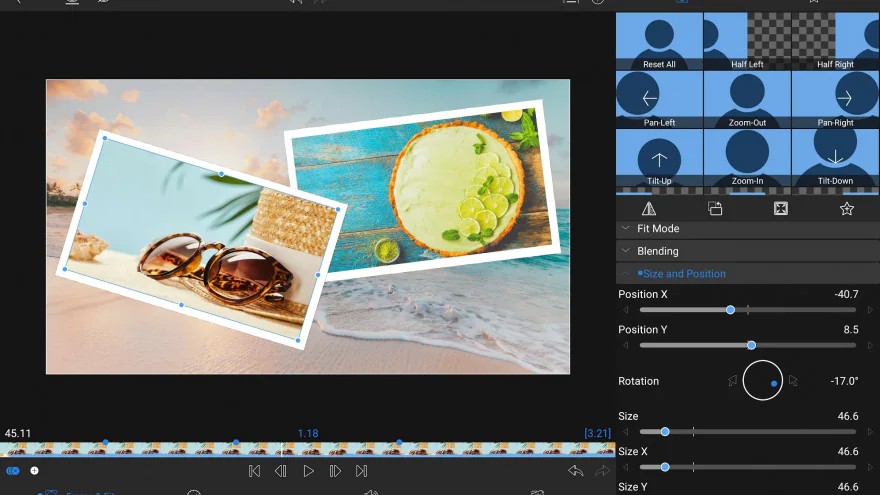
Task: Click the star favorites preset icon
Action: click(847, 209)
